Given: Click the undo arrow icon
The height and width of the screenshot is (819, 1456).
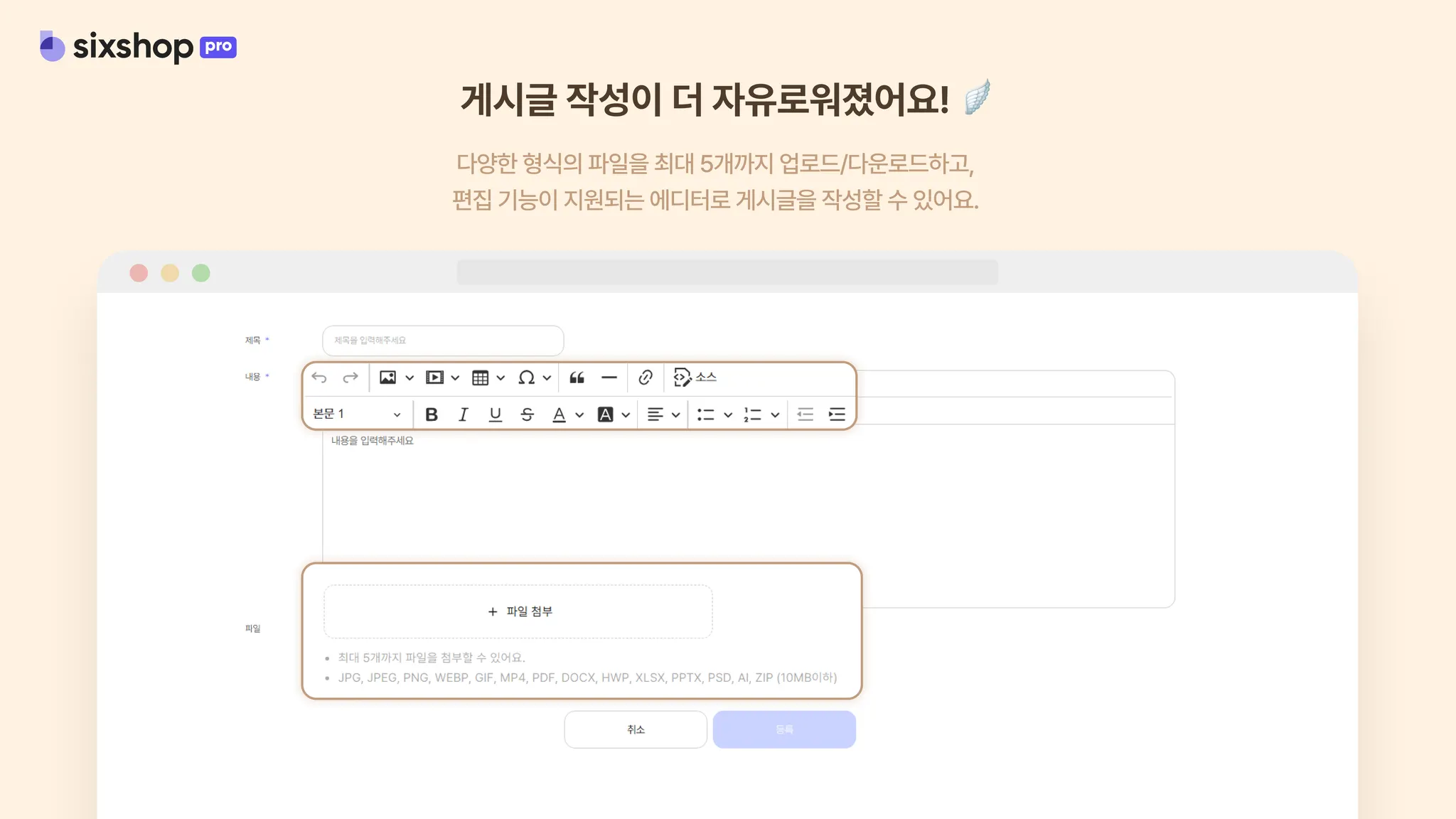Looking at the screenshot, I should click(319, 378).
